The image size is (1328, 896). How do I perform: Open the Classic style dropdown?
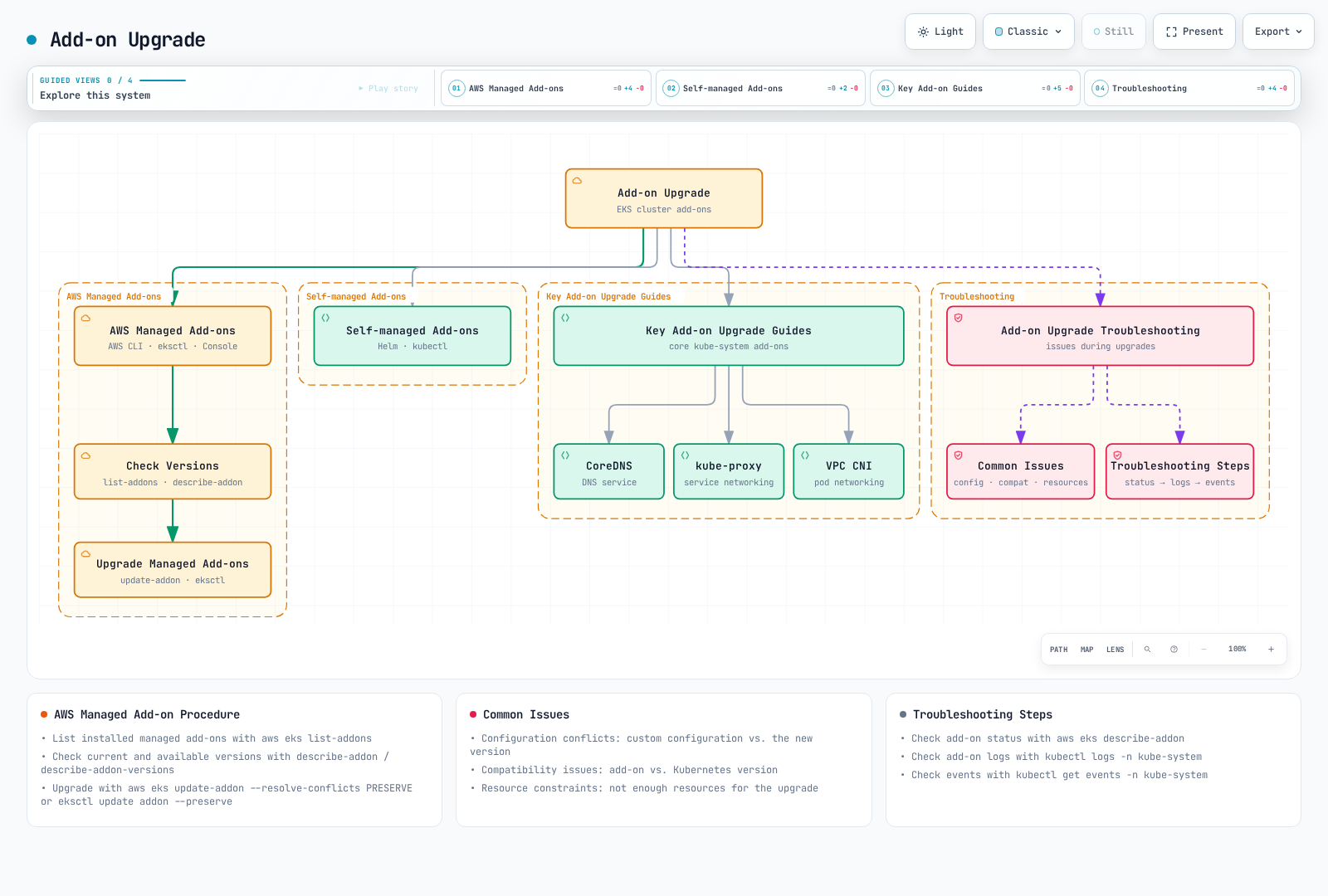[1028, 32]
